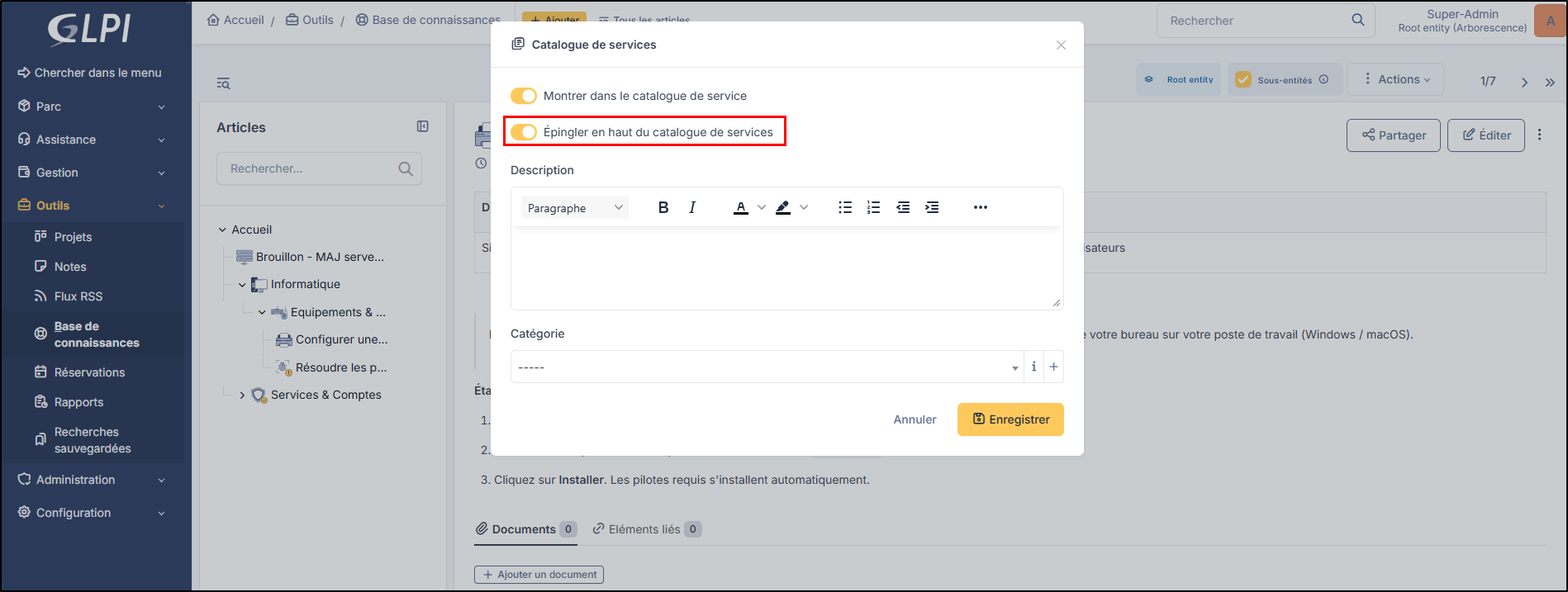The width and height of the screenshot is (1568, 592).
Task: Collapse the Articles panel icon
Action: [423, 126]
